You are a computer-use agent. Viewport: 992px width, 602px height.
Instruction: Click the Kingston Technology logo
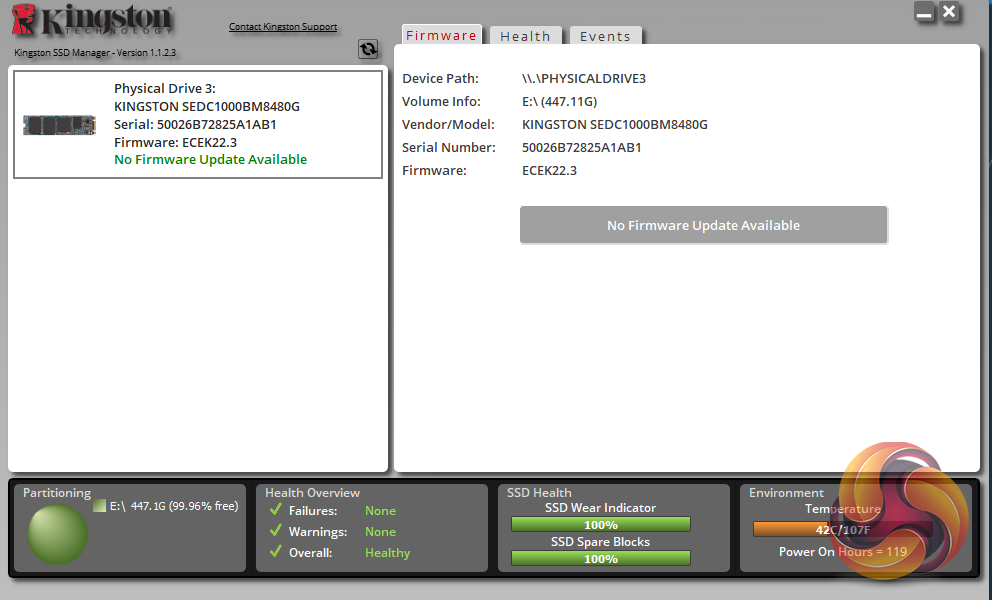coord(92,20)
